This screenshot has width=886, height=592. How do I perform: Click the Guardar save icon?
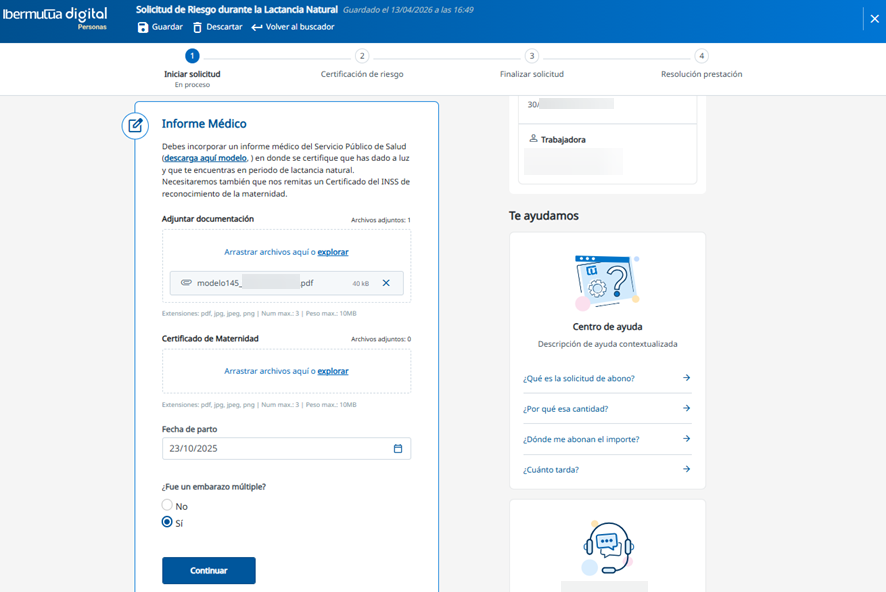click(143, 27)
